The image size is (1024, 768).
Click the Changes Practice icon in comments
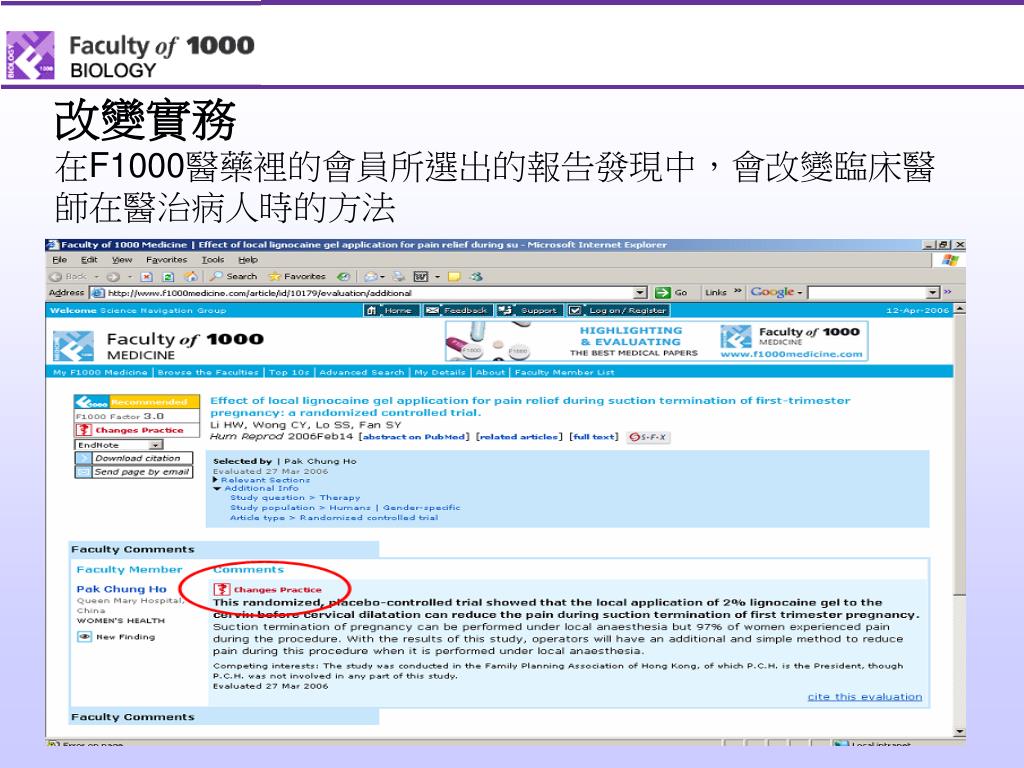click(x=222, y=590)
